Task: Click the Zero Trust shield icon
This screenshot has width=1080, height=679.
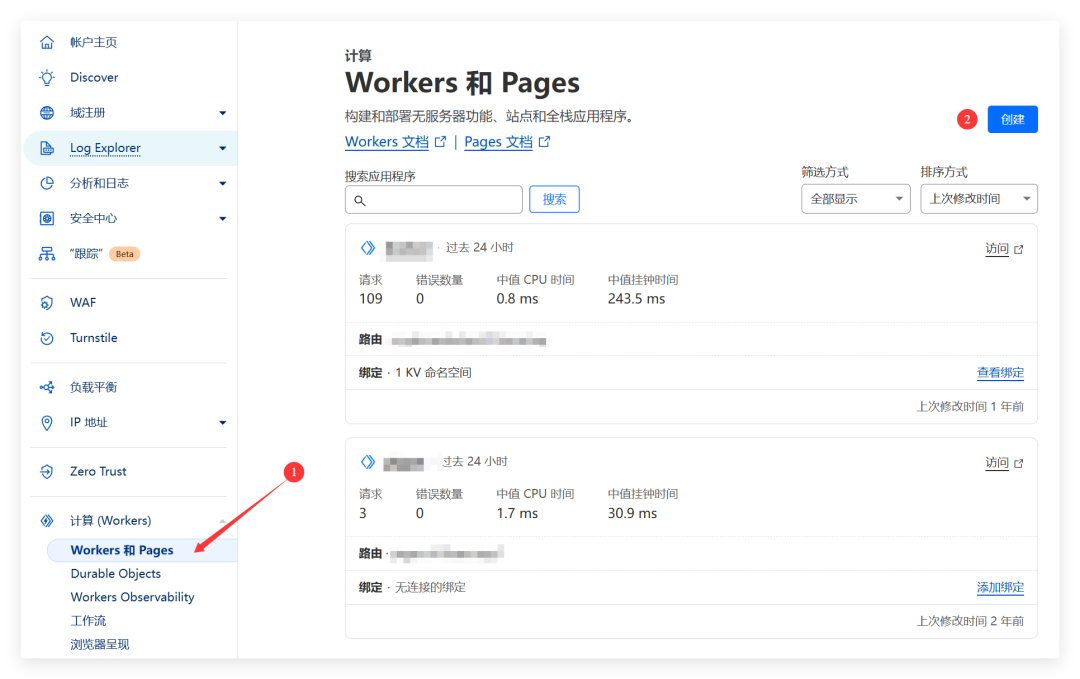Action: pyautogui.click(x=47, y=472)
